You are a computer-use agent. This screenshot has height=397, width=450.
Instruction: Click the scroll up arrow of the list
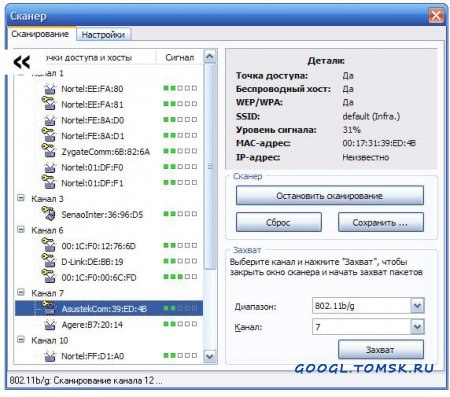click(210, 56)
